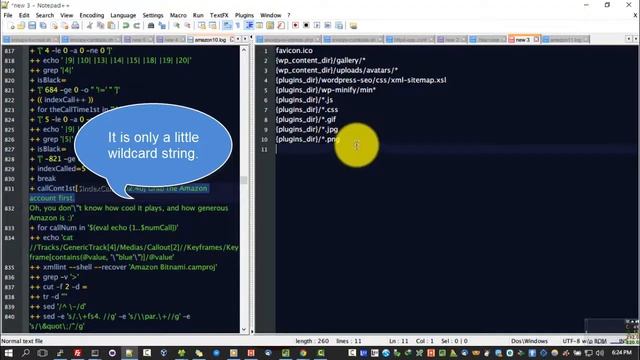Image resolution: width=640 pixels, height=360 pixels.
Task: Print the document using the printer icon
Action: 76,26
